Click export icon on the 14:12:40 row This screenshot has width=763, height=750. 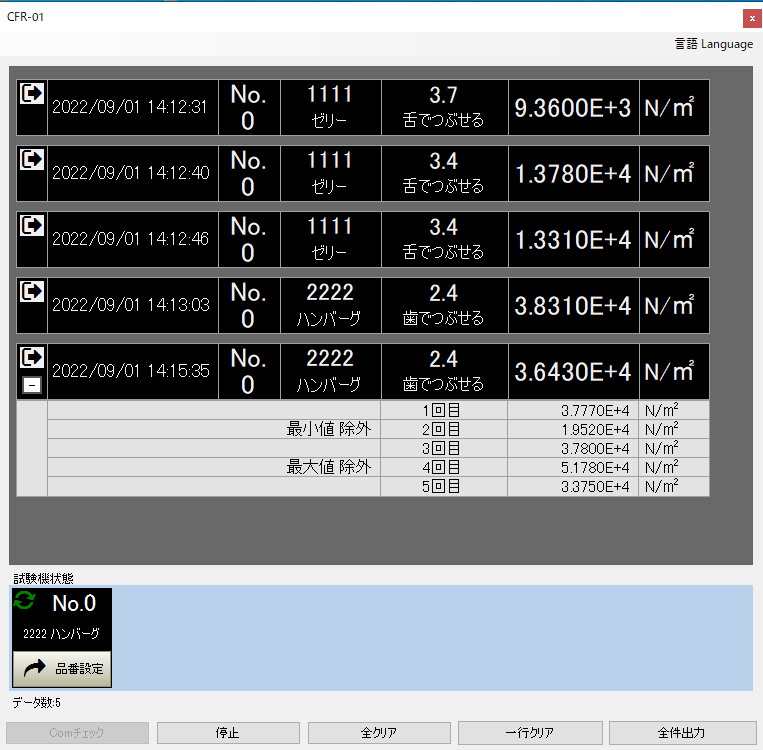tap(32, 159)
